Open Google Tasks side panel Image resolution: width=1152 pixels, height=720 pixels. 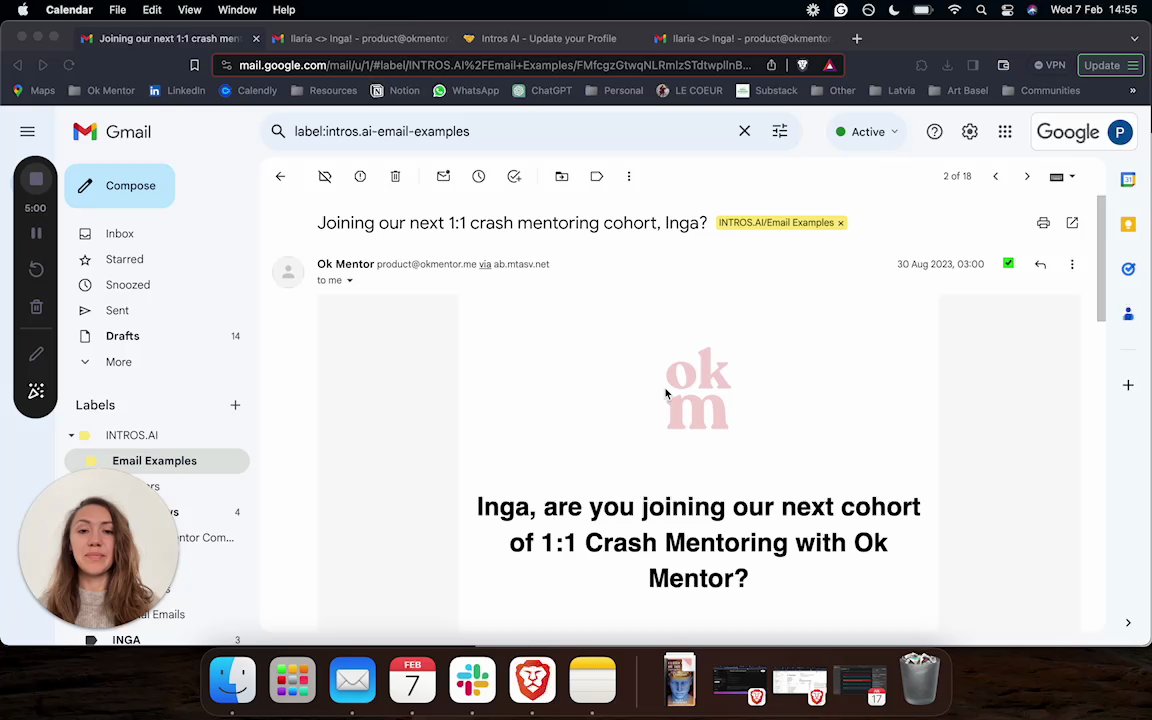point(1128,270)
